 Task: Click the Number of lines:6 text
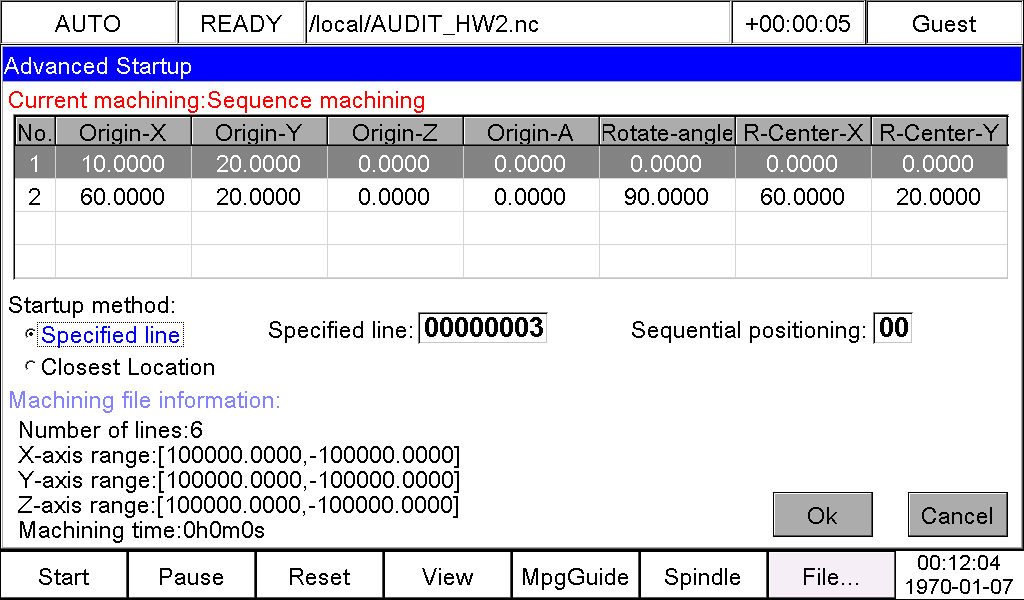(x=110, y=430)
